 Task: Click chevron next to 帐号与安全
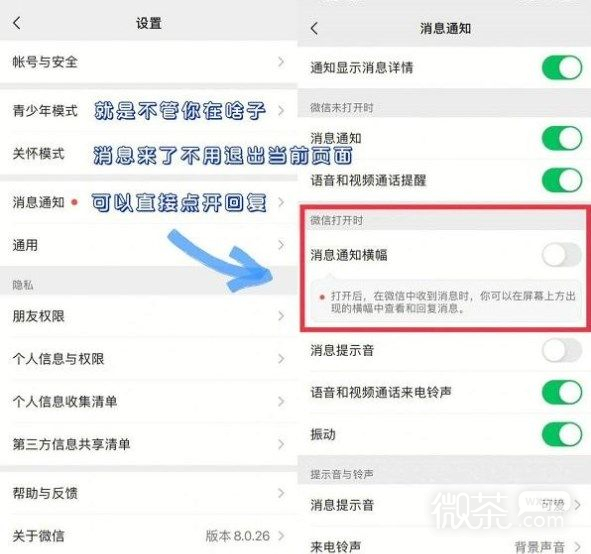tap(281, 62)
